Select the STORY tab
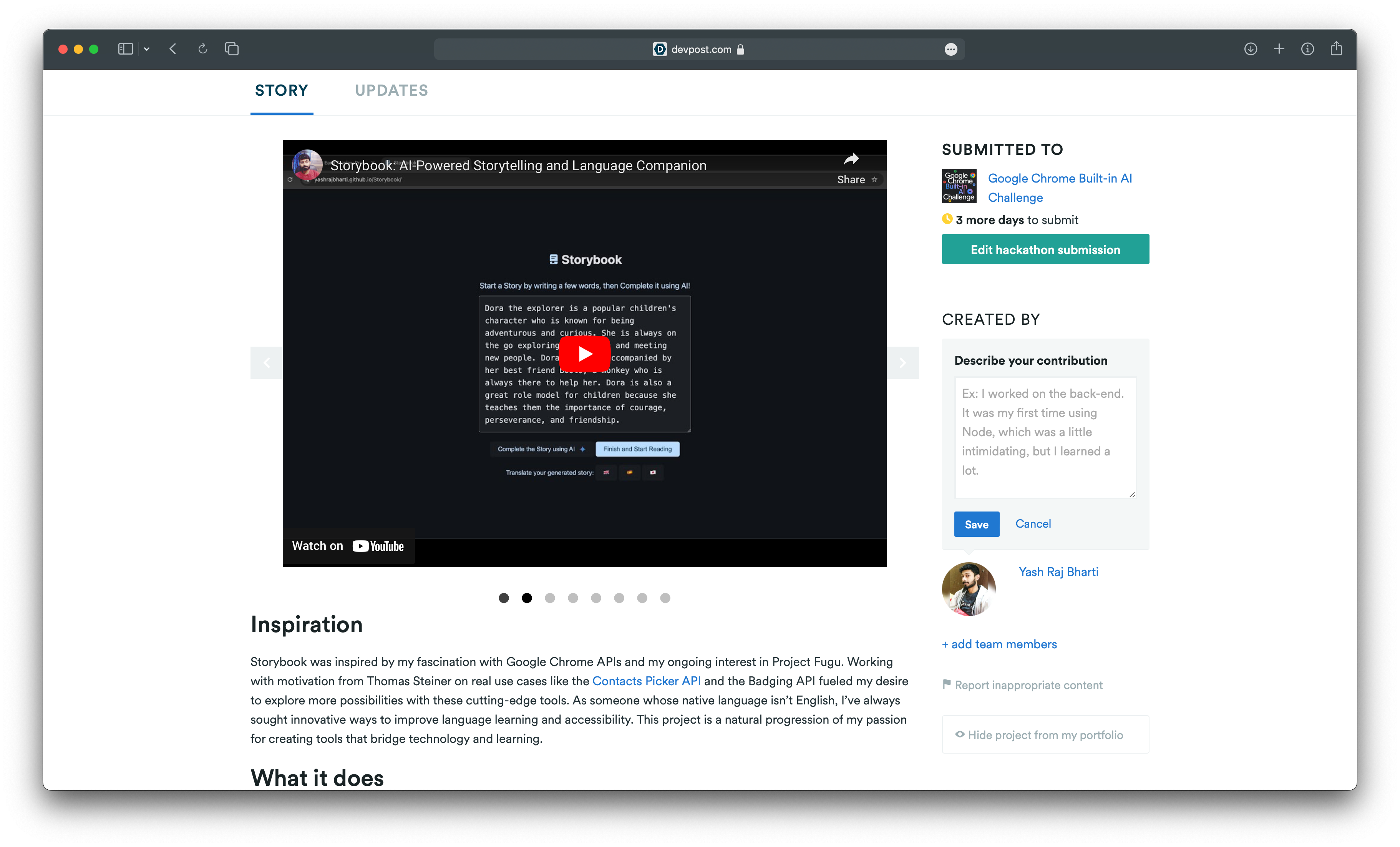Screen dimensions: 1400x847 point(281,90)
